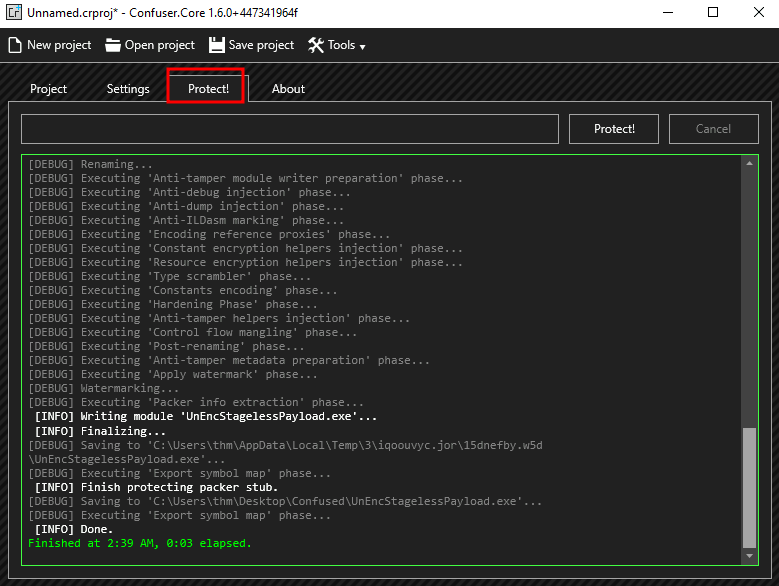
Task: Click the Open project folder icon
Action: click(113, 45)
